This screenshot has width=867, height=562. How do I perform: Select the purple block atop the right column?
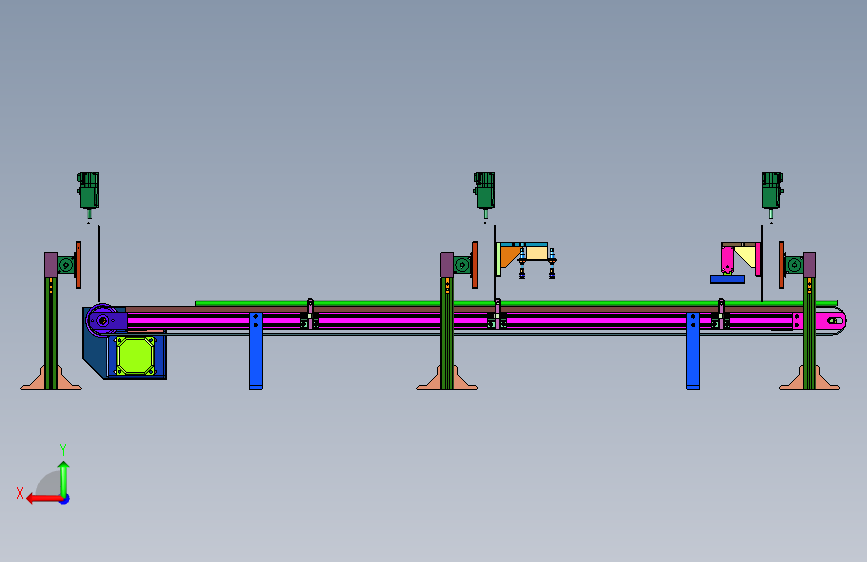[x=809, y=264]
